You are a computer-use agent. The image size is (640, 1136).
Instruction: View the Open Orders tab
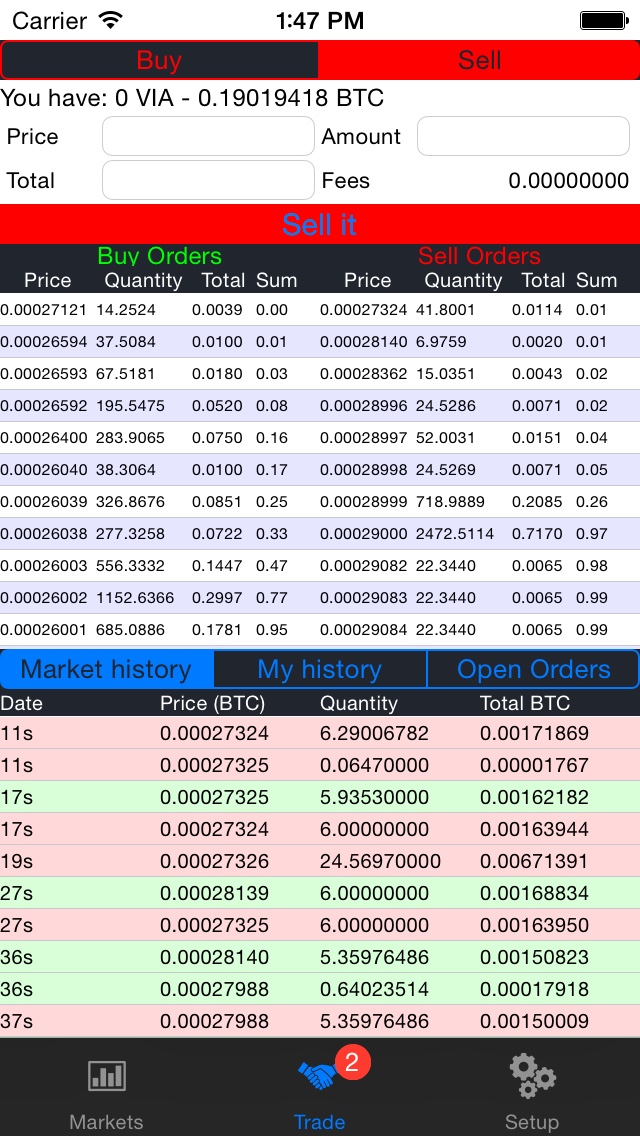[533, 669]
